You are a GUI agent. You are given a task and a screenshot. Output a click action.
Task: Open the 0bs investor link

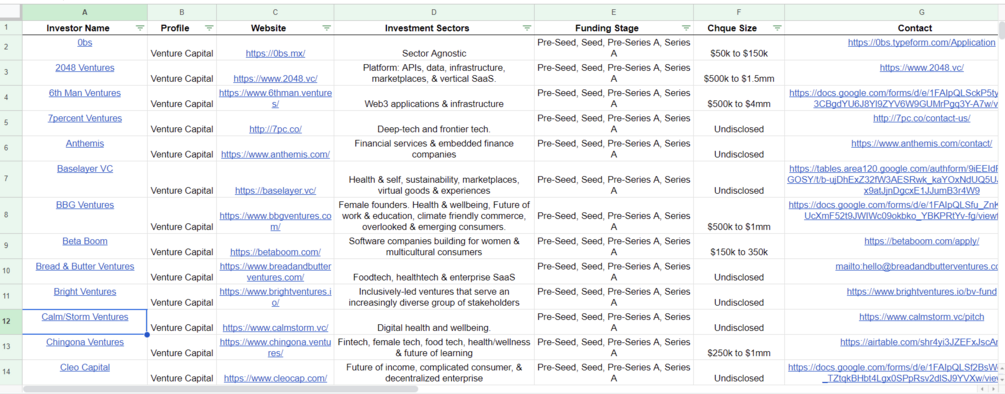[85, 42]
